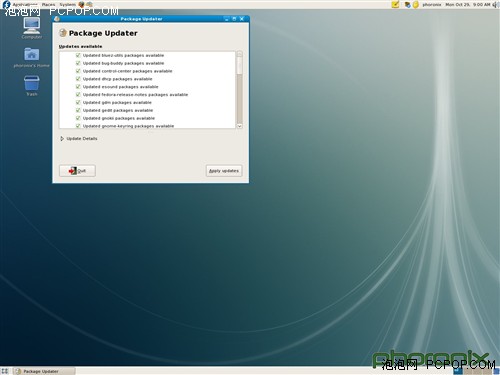The width and height of the screenshot is (500, 375).
Task: Launch Firefox from the top panel
Action: click(x=81, y=4)
